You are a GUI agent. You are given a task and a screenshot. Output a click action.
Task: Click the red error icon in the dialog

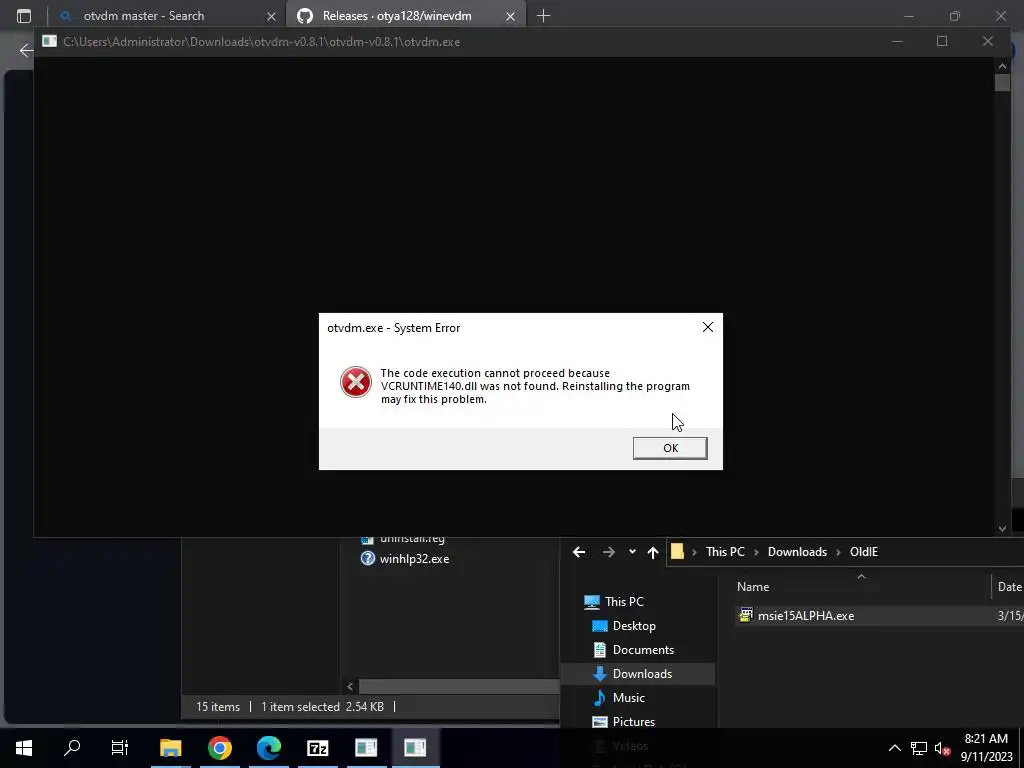click(x=356, y=383)
